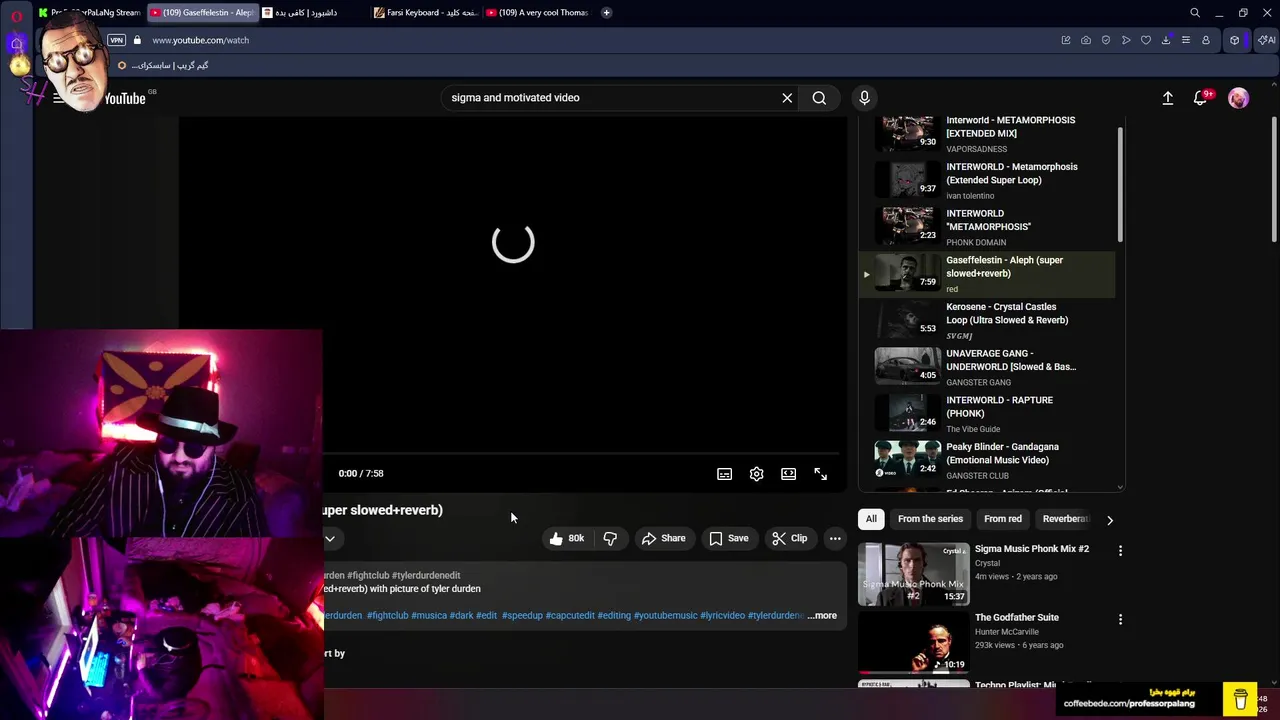Viewport: 1280px width, 720px height.
Task: Open Opera easy setup sliders icon
Action: coord(1186,40)
